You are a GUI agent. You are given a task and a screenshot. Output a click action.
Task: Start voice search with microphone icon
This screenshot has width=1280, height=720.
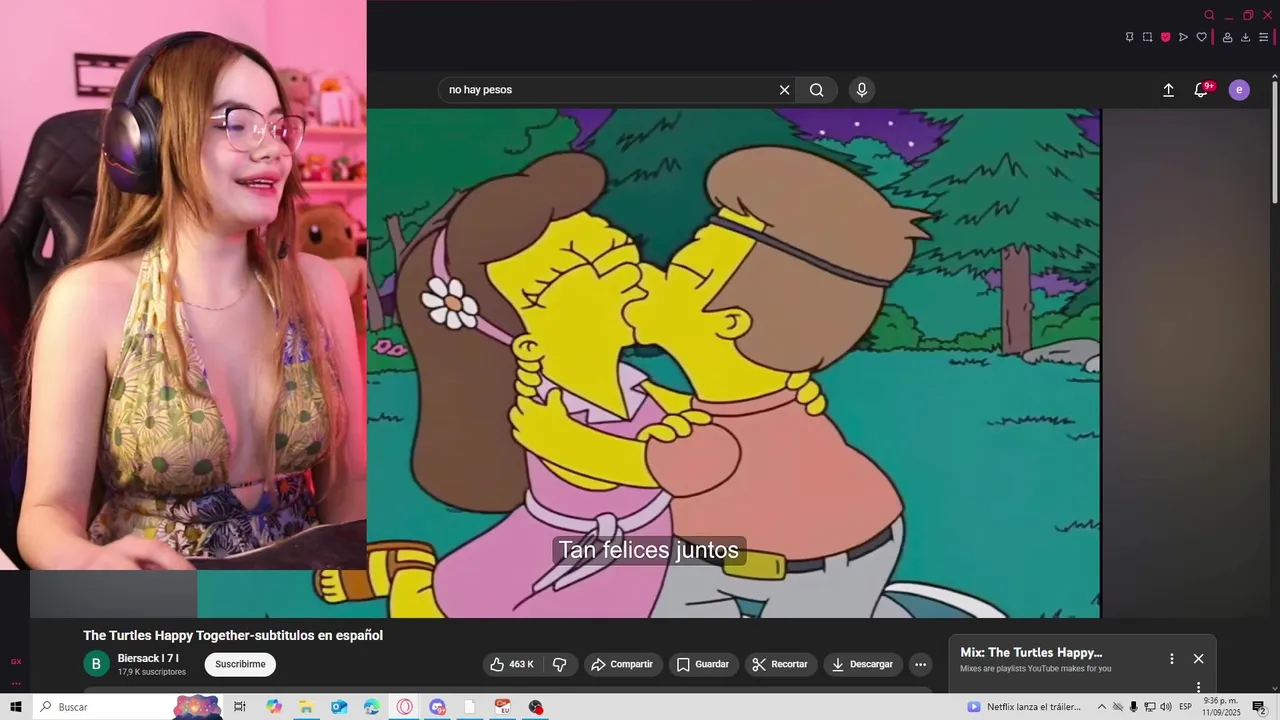pos(862,90)
